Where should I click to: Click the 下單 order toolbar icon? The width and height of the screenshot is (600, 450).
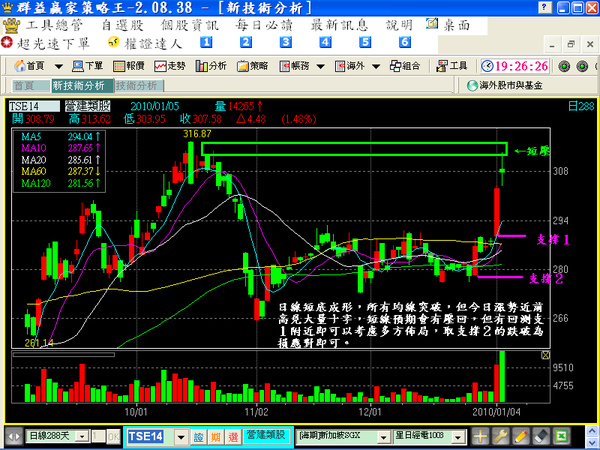[88, 66]
